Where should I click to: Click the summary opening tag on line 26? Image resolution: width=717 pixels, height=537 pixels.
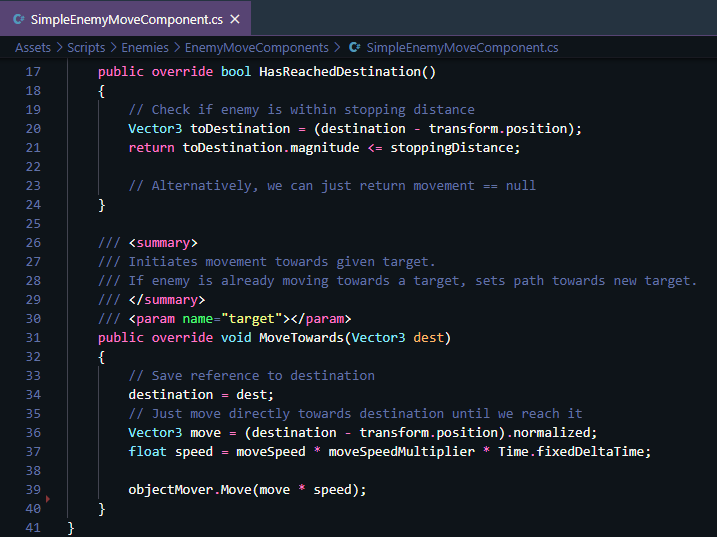tap(163, 243)
